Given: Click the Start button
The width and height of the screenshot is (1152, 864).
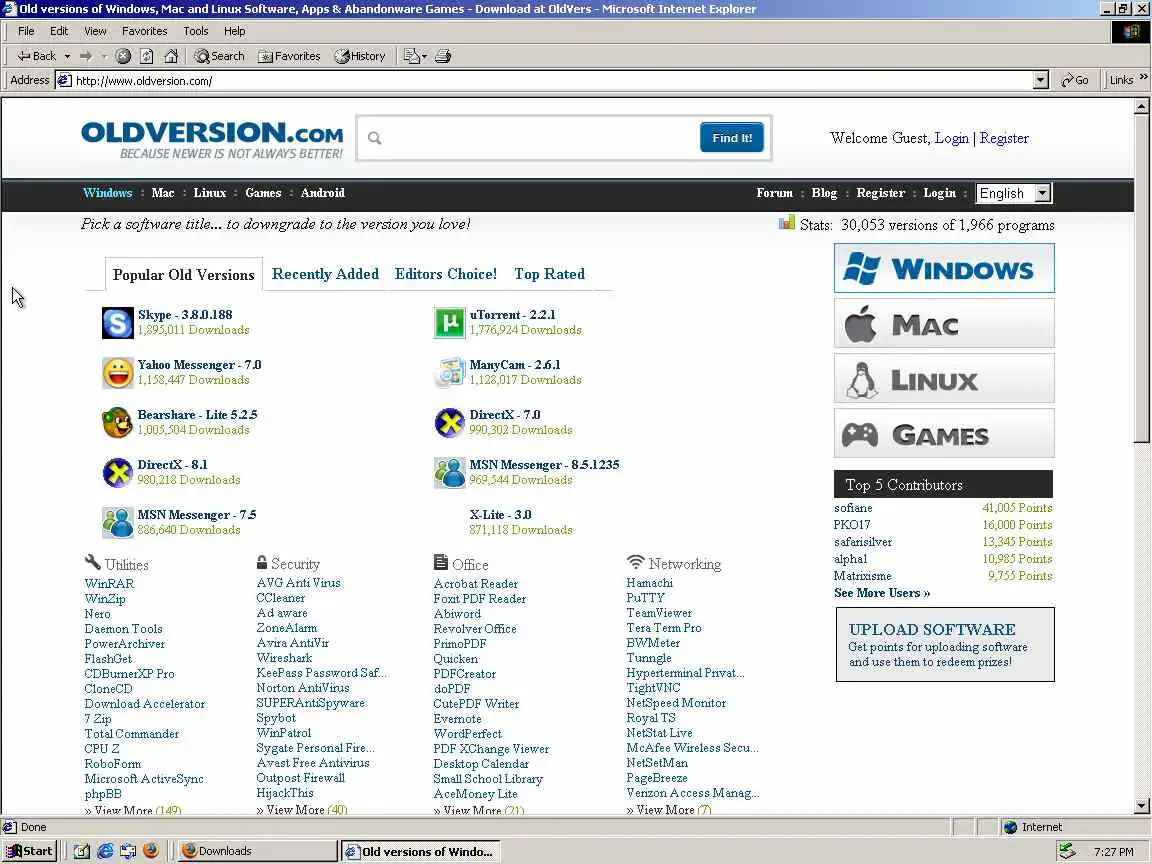Looking at the screenshot, I should [x=29, y=851].
